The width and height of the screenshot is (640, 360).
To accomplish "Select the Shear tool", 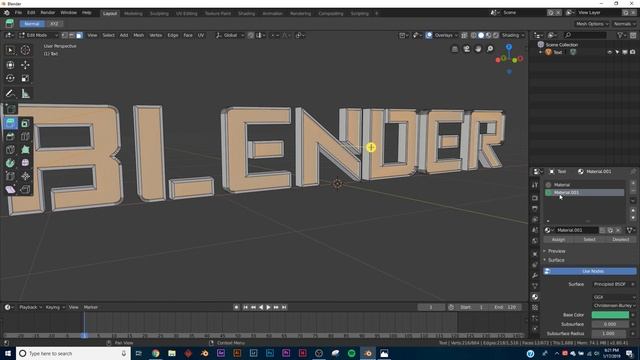I will (11, 189).
